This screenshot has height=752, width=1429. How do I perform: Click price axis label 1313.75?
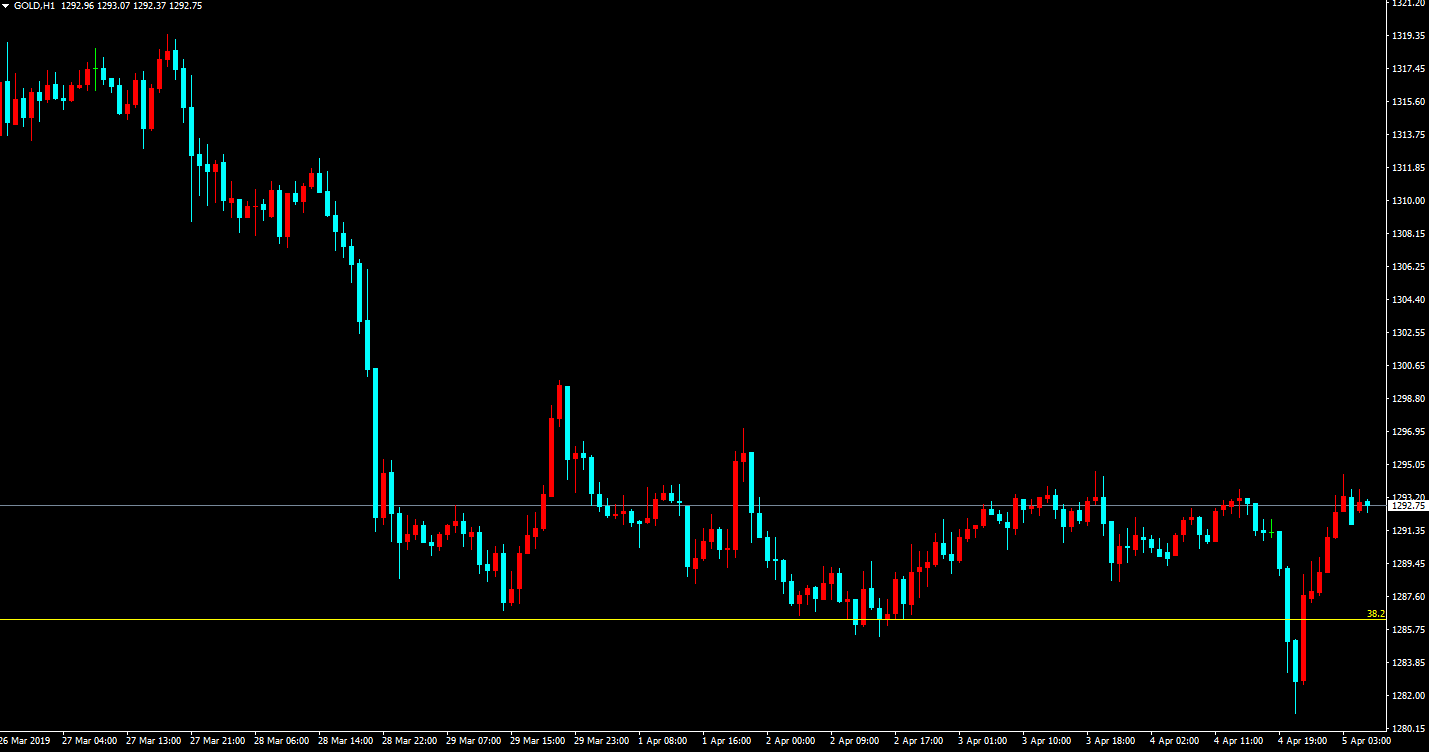coord(1407,134)
